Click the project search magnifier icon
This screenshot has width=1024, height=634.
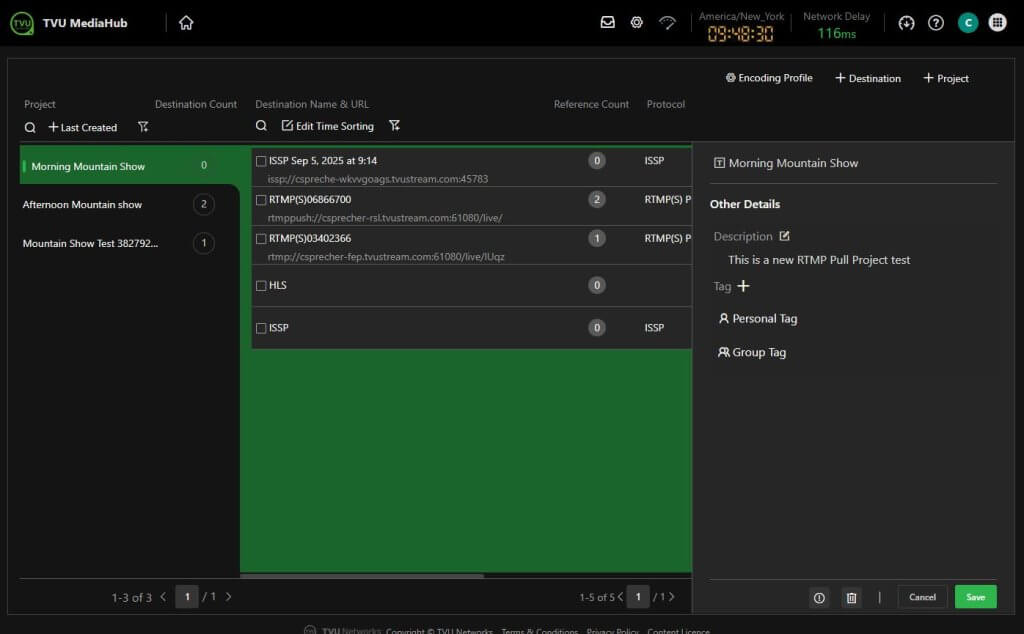tap(30, 127)
